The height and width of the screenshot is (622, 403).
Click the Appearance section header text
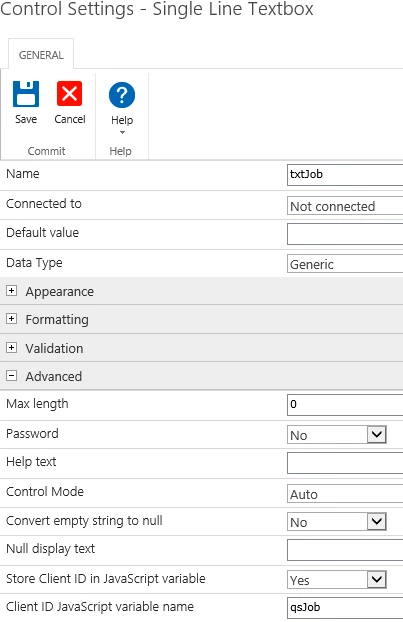coord(59,292)
